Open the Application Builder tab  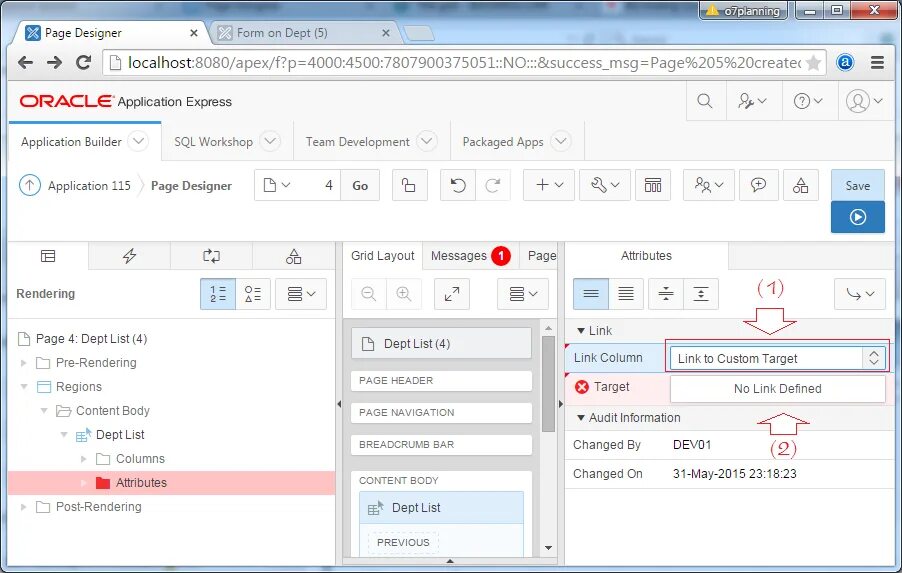pyautogui.click(x=71, y=142)
